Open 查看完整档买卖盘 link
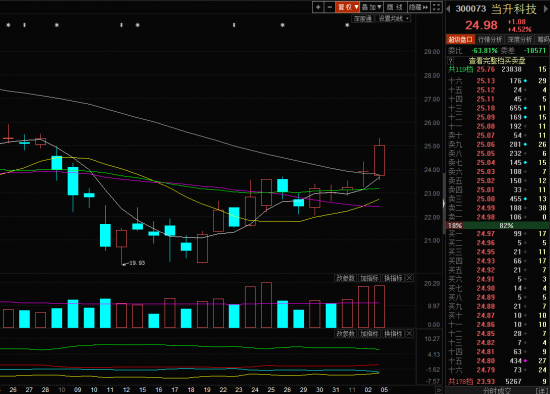This screenshot has height=394, width=550. click(x=497, y=61)
